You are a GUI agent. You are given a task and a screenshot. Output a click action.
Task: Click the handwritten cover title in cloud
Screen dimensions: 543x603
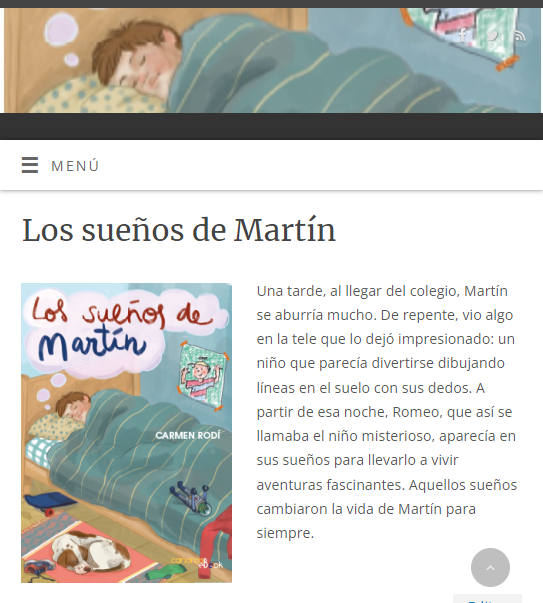(x=119, y=327)
